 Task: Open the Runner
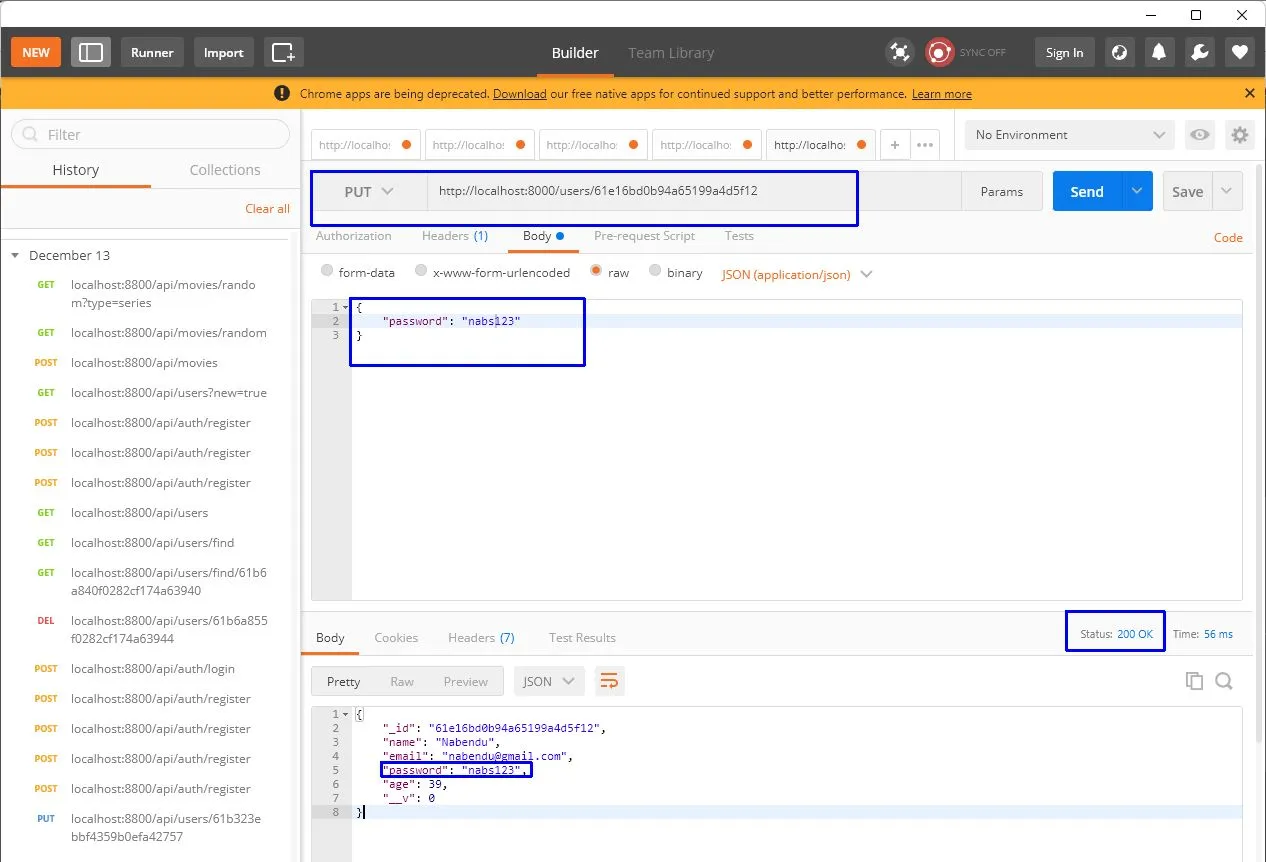[152, 52]
